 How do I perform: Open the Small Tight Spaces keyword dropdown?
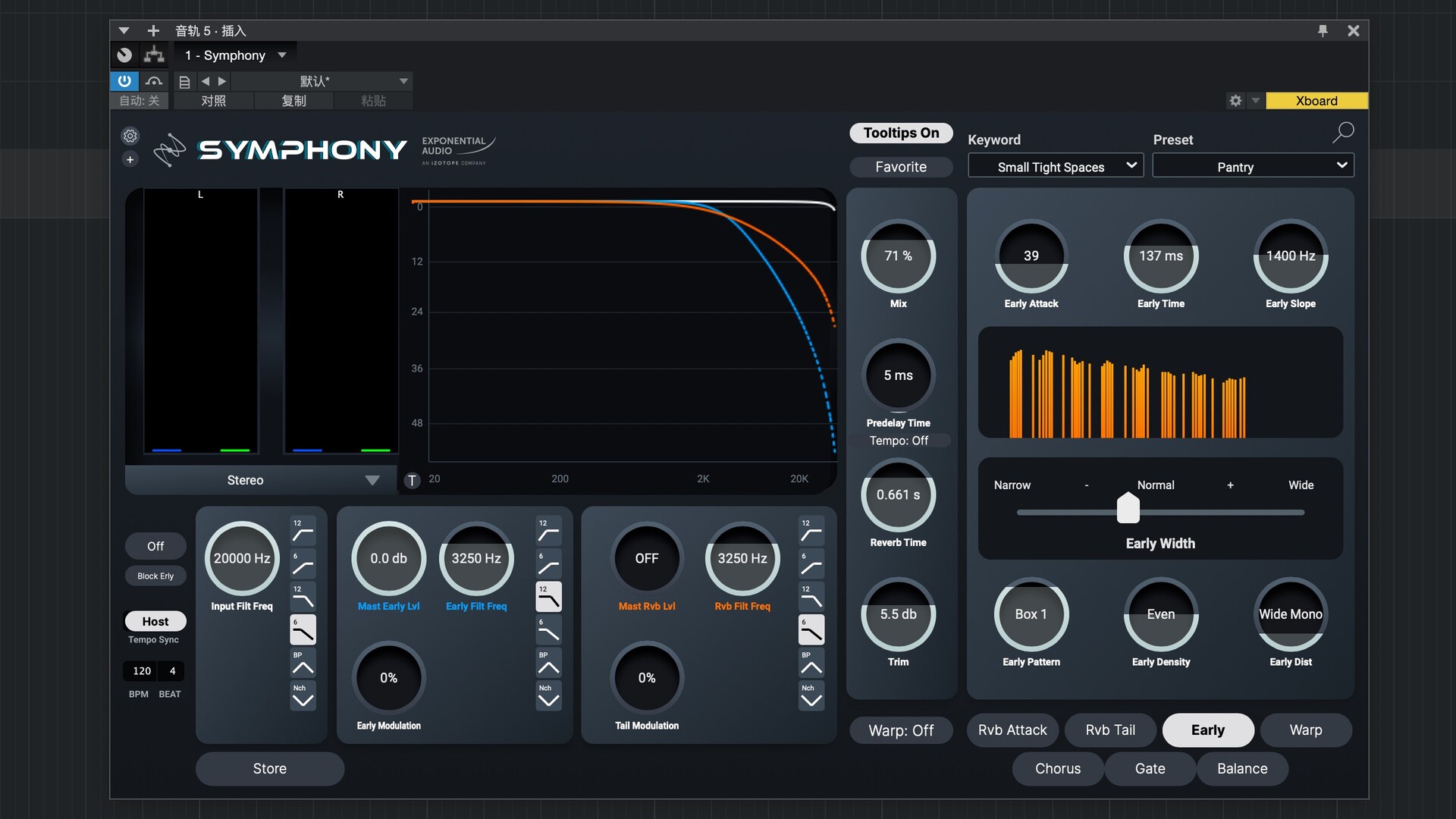[1055, 165]
